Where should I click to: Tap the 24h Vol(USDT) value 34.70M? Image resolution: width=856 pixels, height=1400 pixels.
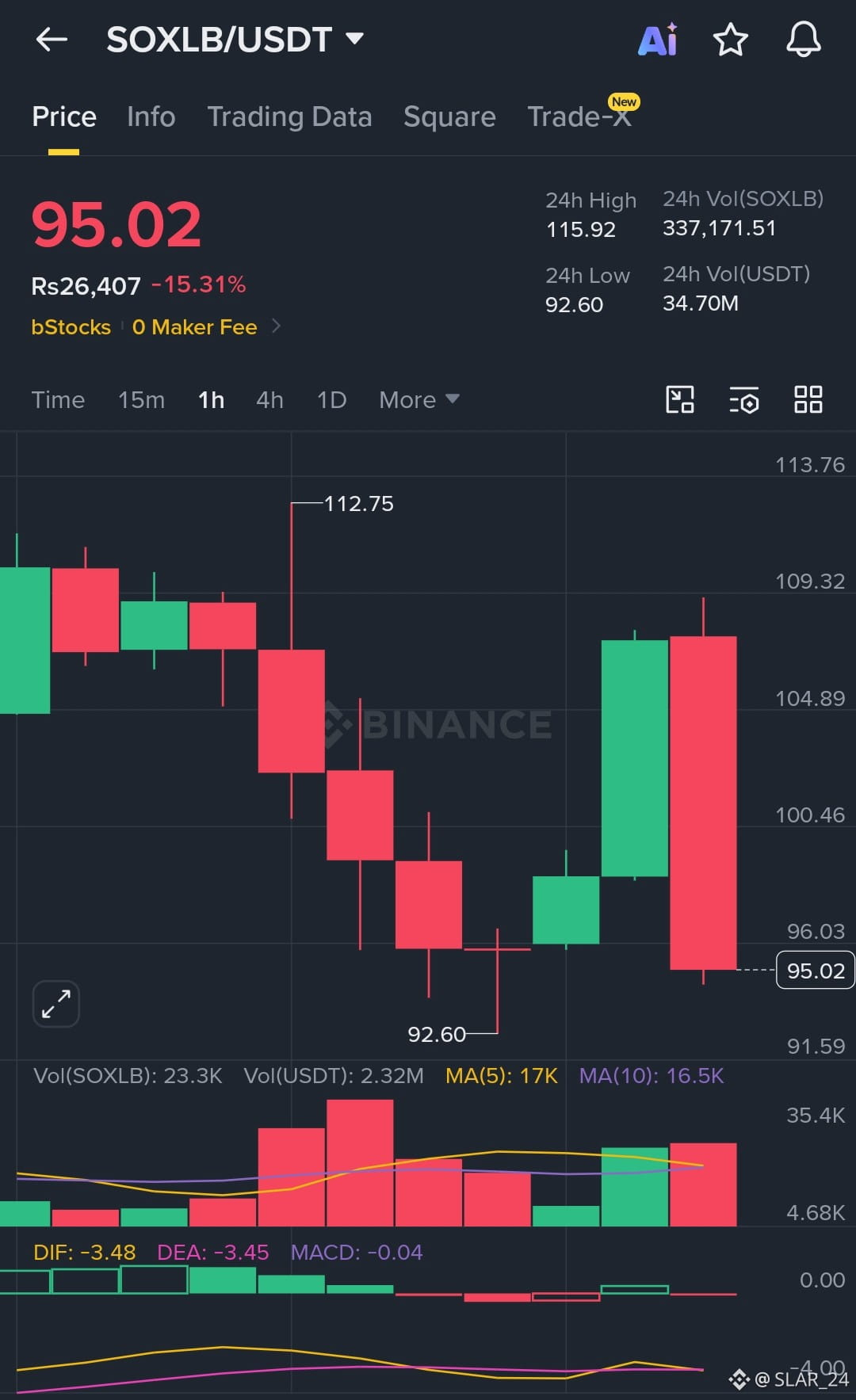701,303
